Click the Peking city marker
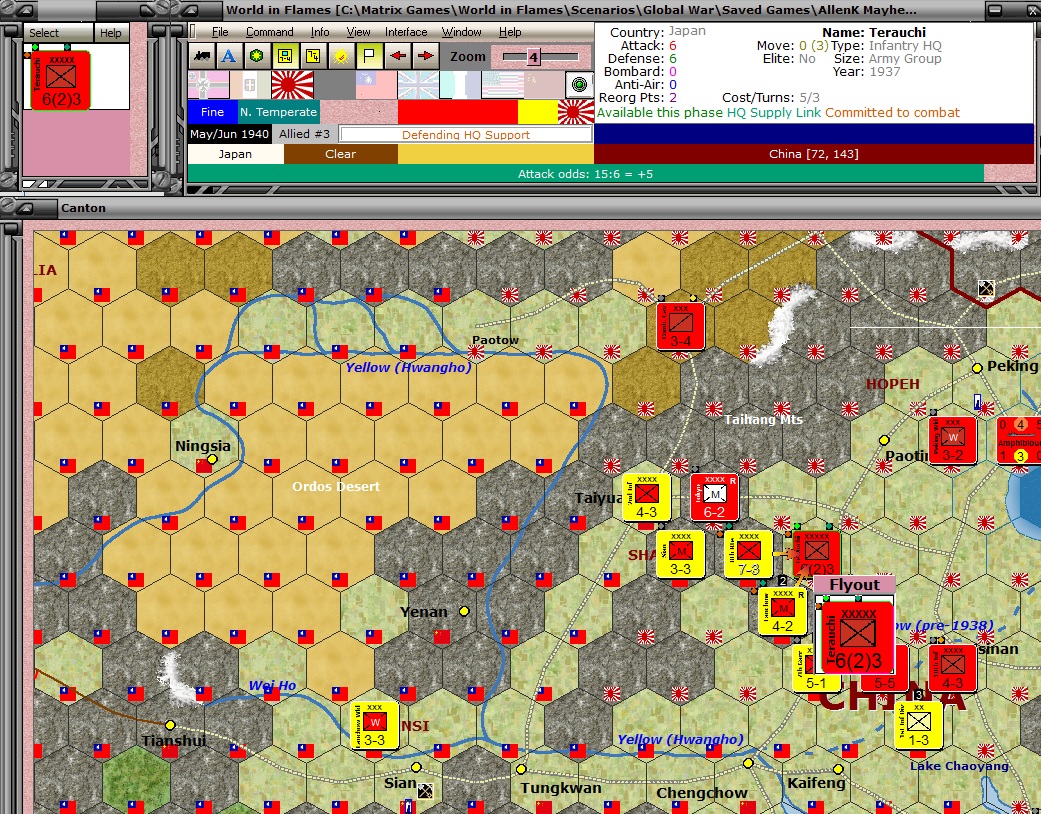This screenshot has height=814, width=1041. pos(977,368)
